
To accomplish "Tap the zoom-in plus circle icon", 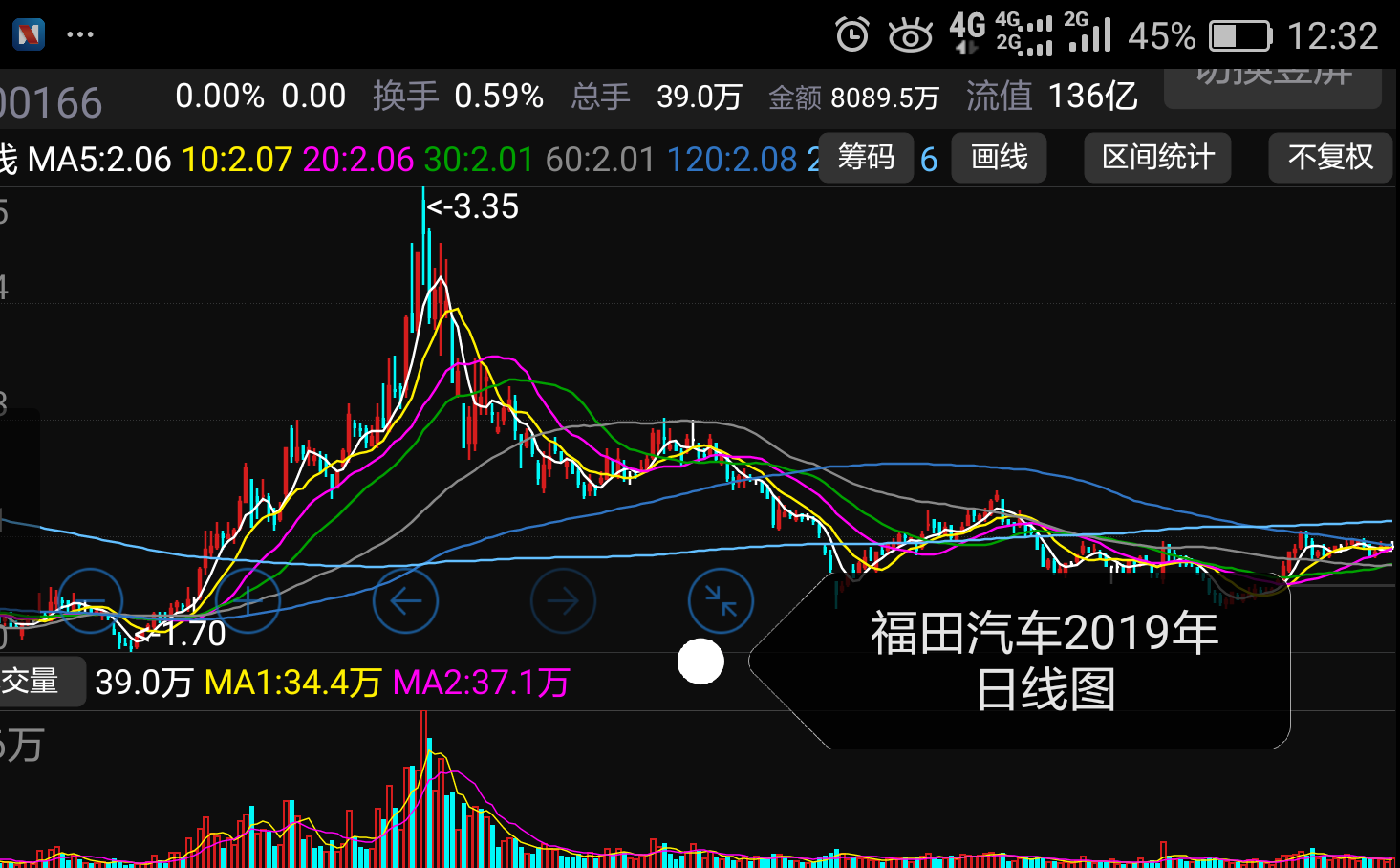I will point(248,601).
